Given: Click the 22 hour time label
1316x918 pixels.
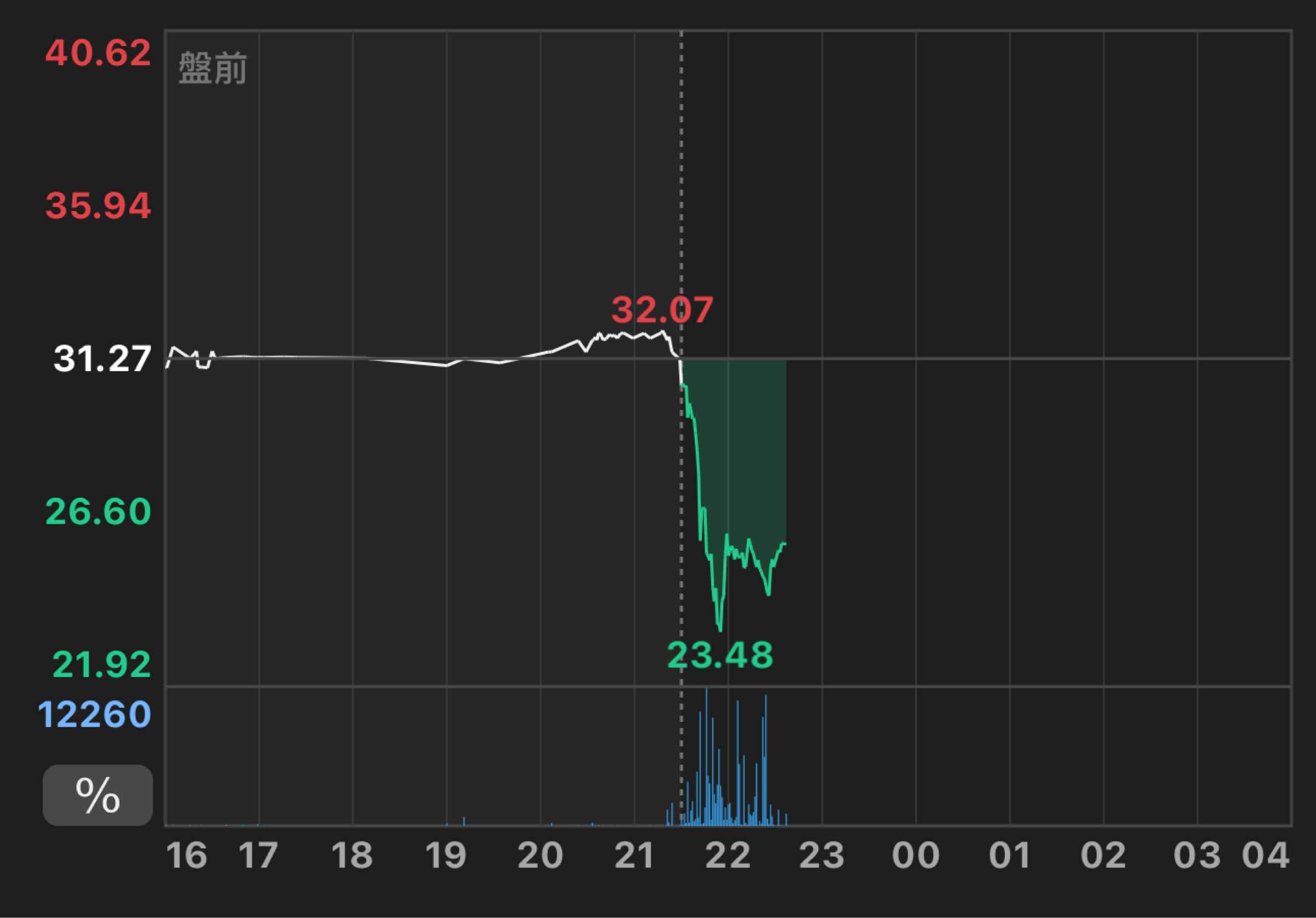Looking at the screenshot, I should (x=727, y=856).
